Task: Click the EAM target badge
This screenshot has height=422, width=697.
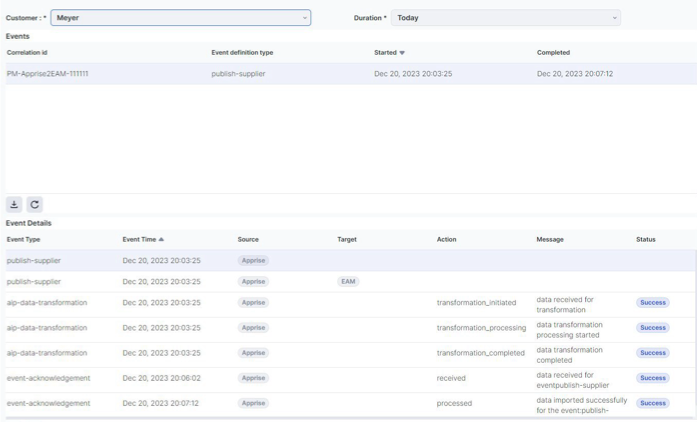Action: (x=348, y=282)
